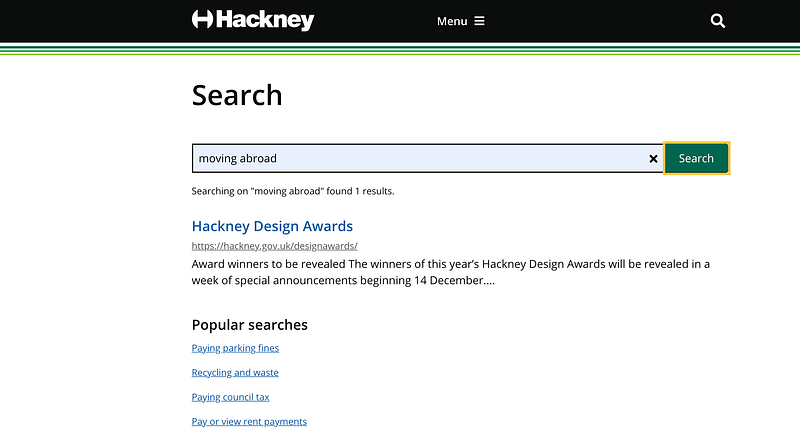The width and height of the screenshot is (800, 436).
Task: Click the hackney.gov.uk/designawards URL
Action: 274,246
